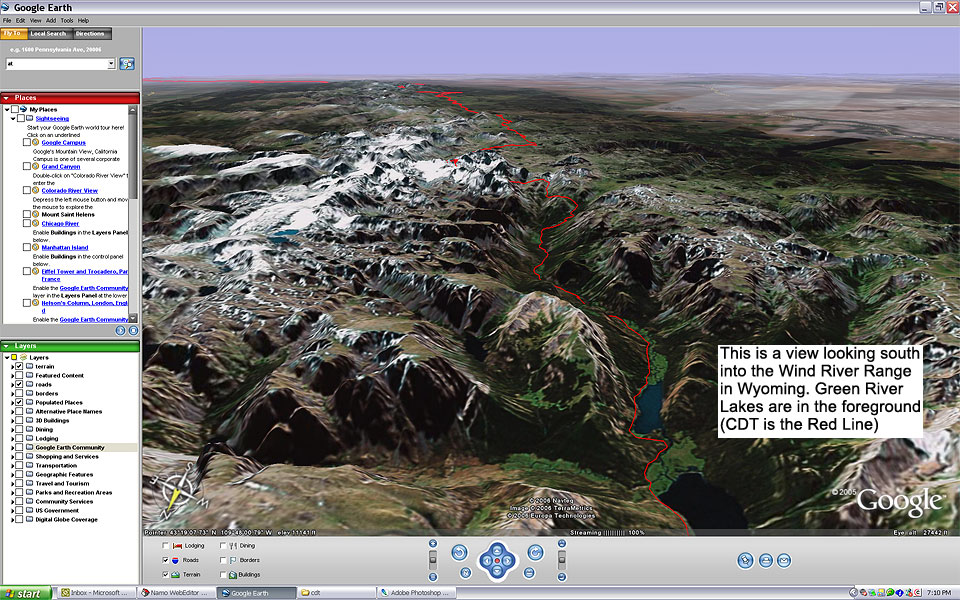Image resolution: width=960 pixels, height=600 pixels.
Task: Toggle the Lodging checkbox in bottom panel
Action: click(165, 546)
